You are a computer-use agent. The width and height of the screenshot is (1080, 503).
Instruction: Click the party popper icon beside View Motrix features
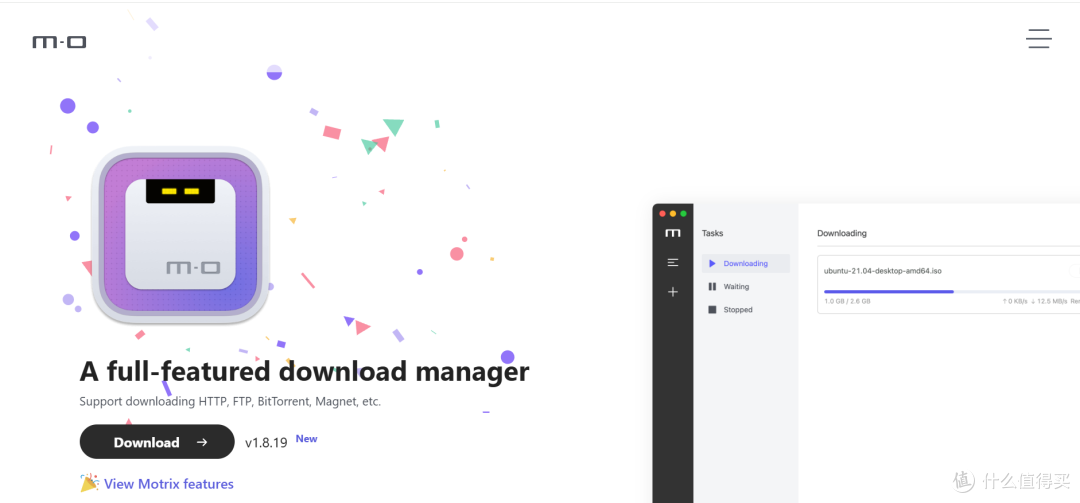point(90,482)
